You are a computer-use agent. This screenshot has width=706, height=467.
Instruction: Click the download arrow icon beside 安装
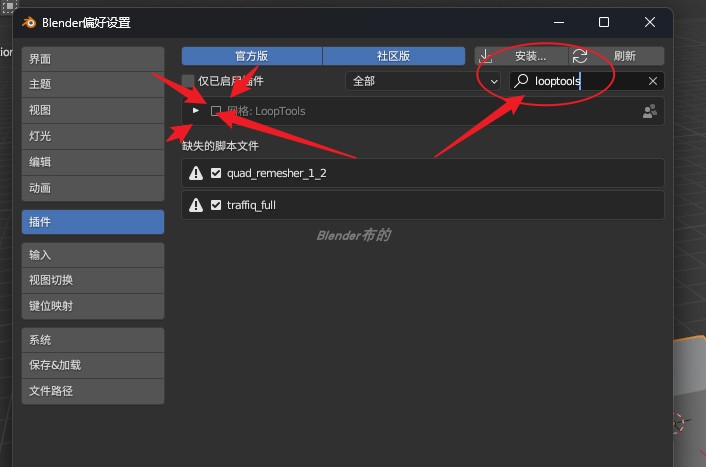(485, 56)
